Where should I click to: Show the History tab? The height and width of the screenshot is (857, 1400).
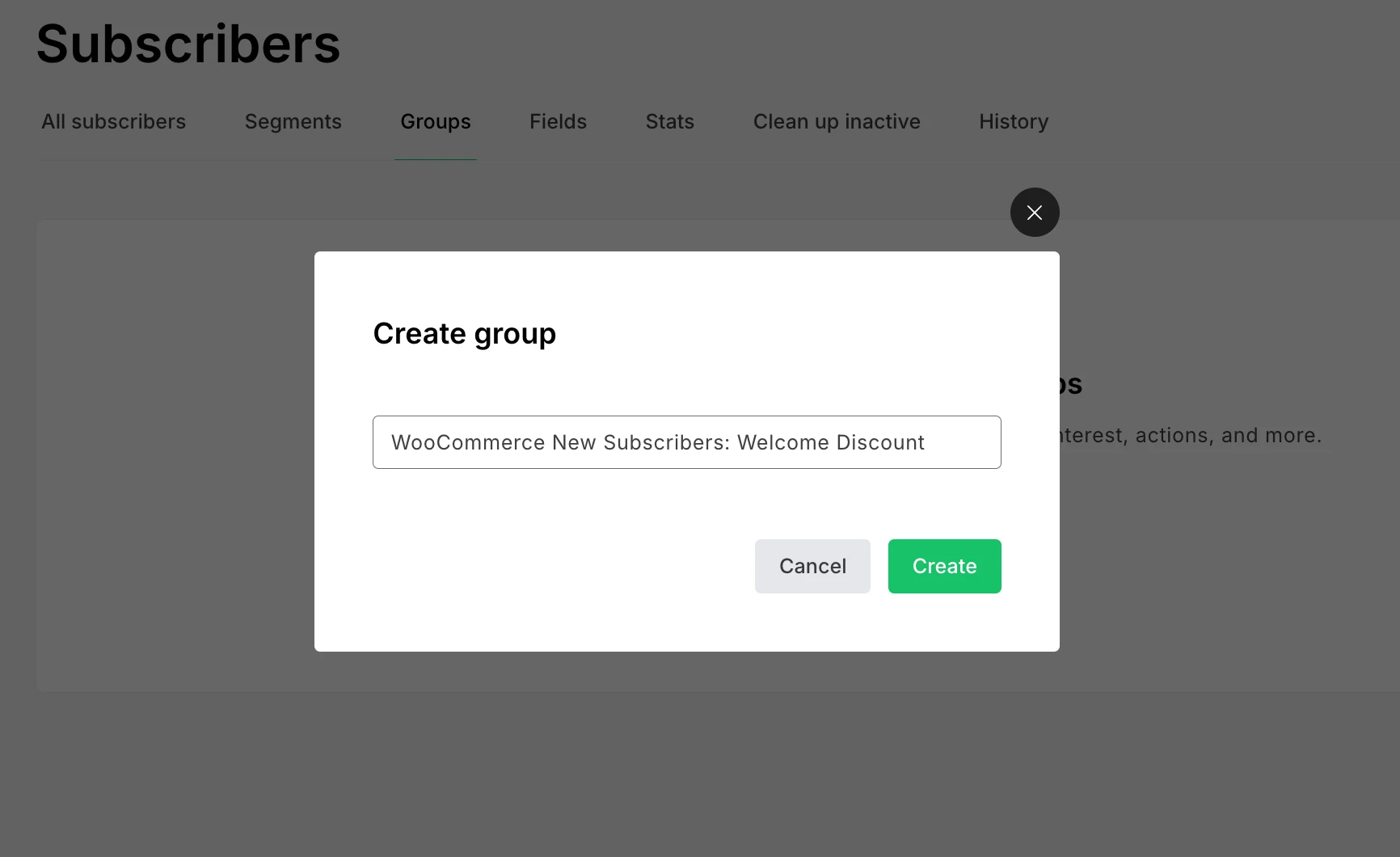[1014, 121]
